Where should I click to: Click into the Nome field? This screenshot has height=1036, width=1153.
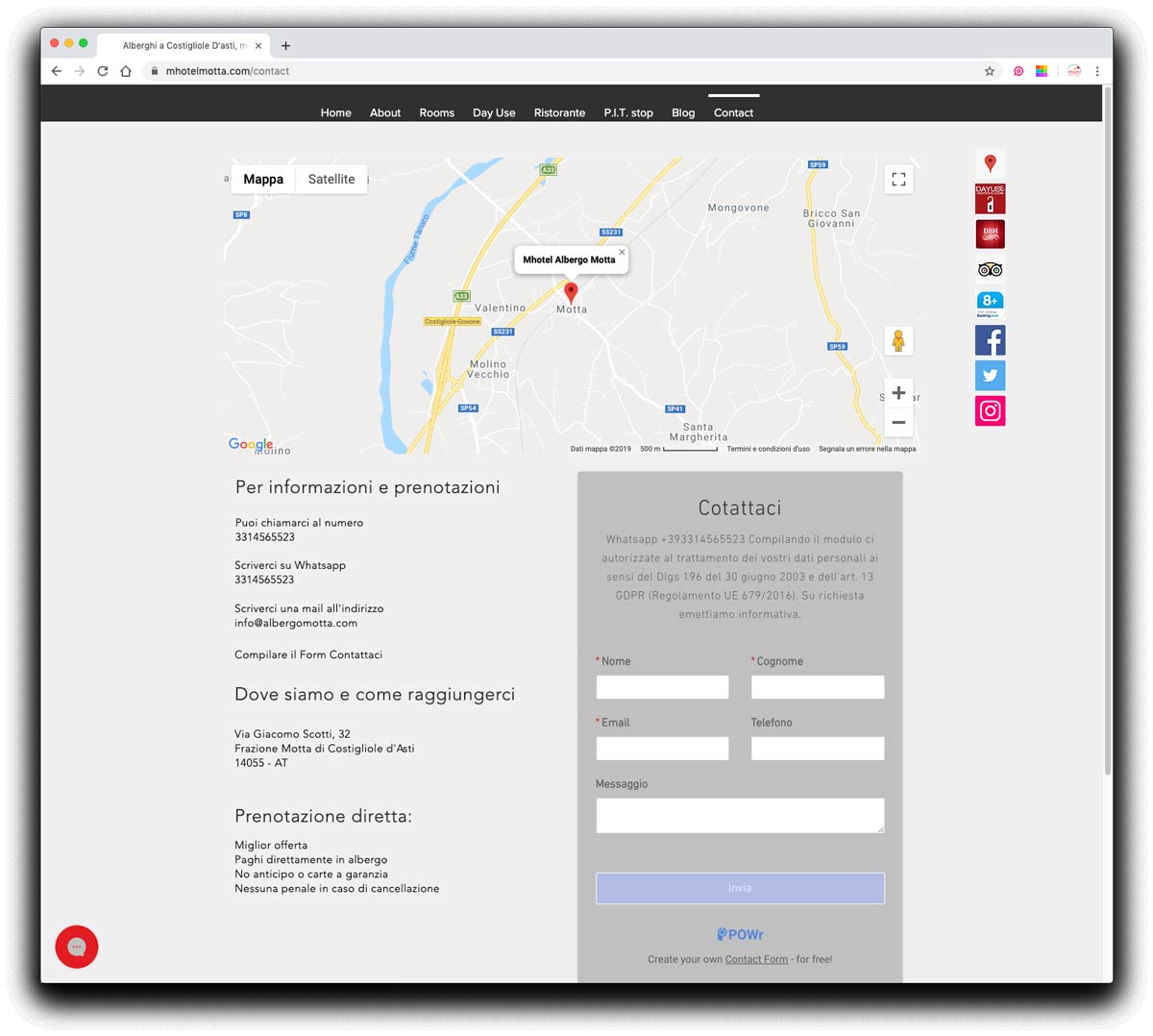coord(662,687)
